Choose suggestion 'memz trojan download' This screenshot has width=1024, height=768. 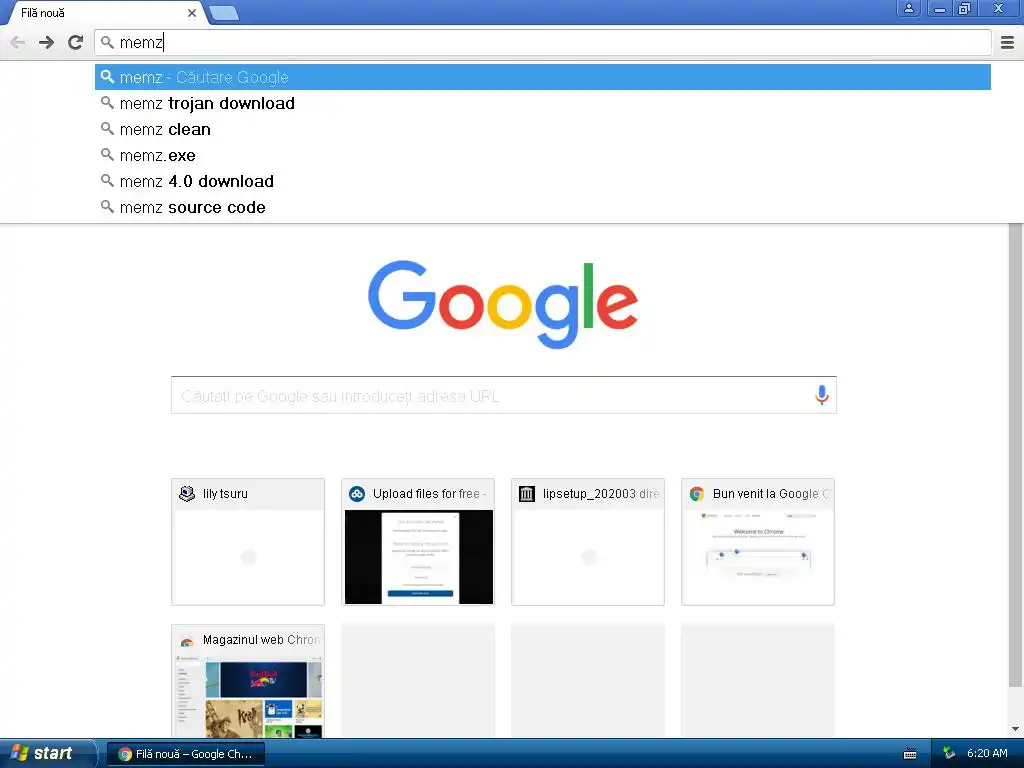(x=543, y=103)
